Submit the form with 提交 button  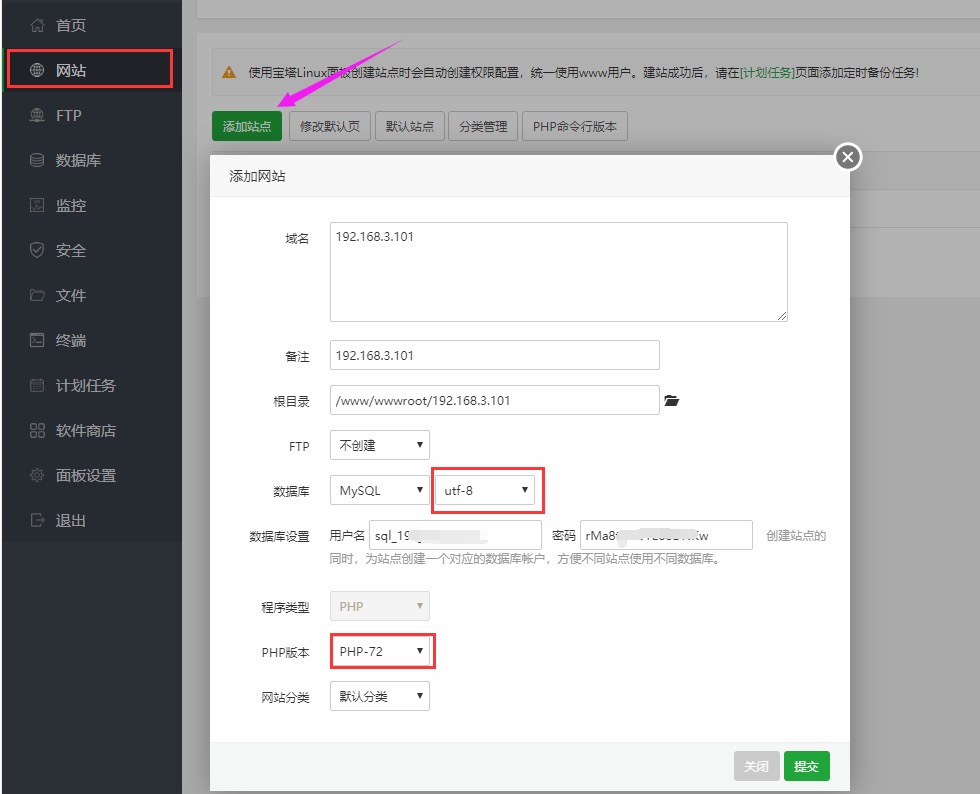coord(806,766)
